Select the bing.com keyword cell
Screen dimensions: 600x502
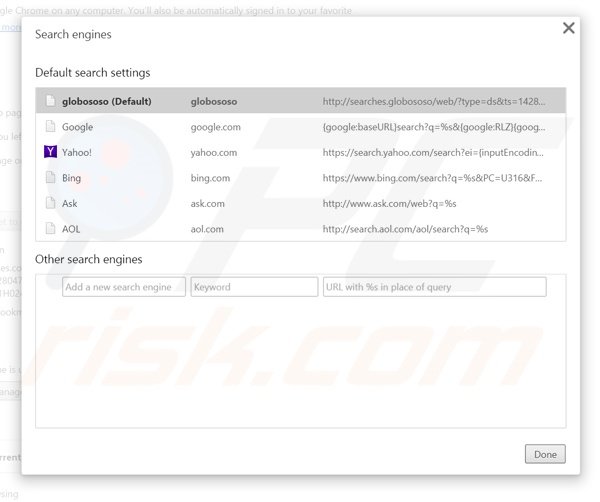(210, 178)
